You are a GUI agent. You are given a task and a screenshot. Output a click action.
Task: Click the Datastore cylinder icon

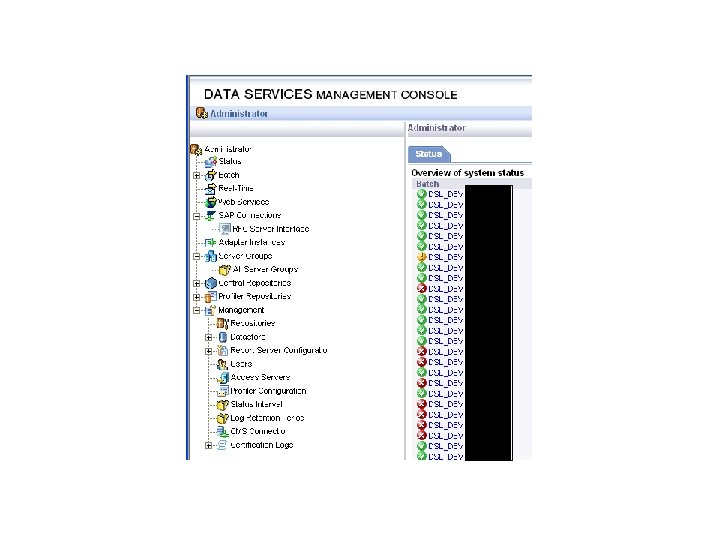(223, 337)
